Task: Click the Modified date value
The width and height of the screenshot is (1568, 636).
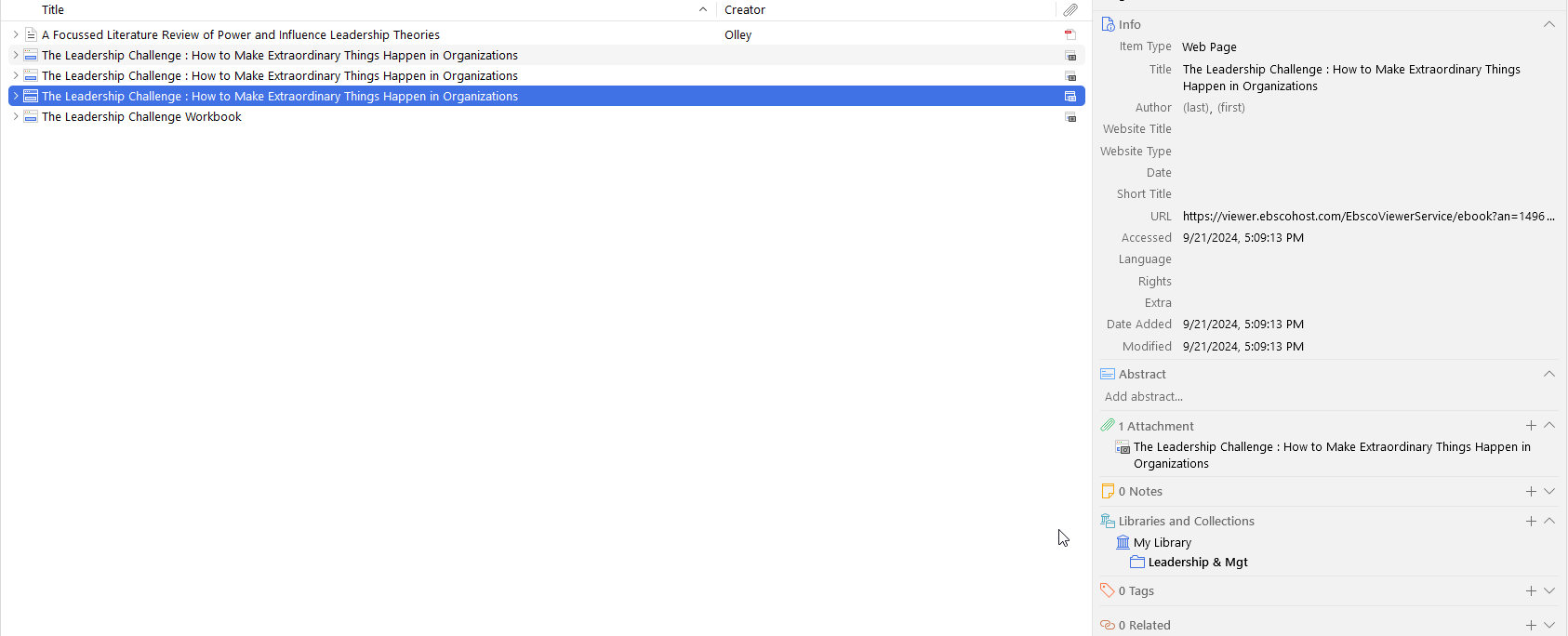Action: (x=1243, y=346)
